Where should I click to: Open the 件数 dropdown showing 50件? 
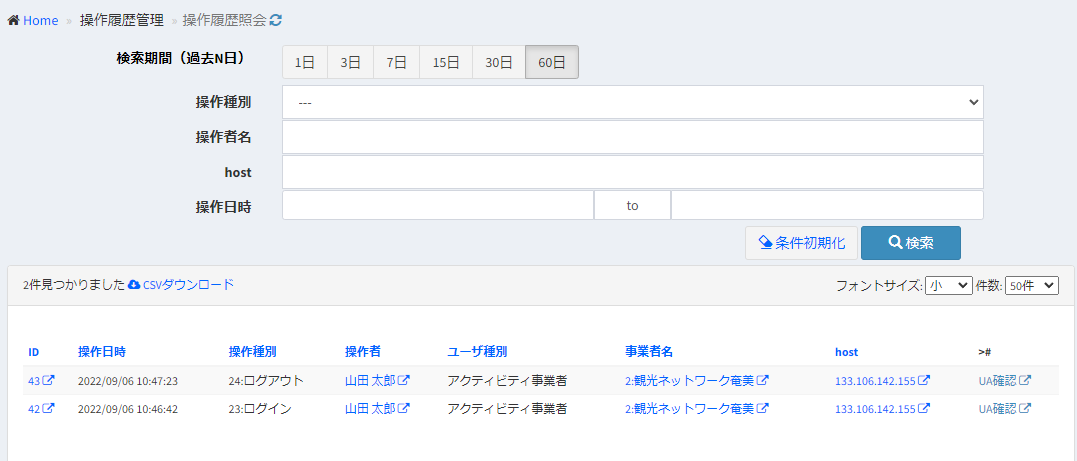tap(1032, 285)
